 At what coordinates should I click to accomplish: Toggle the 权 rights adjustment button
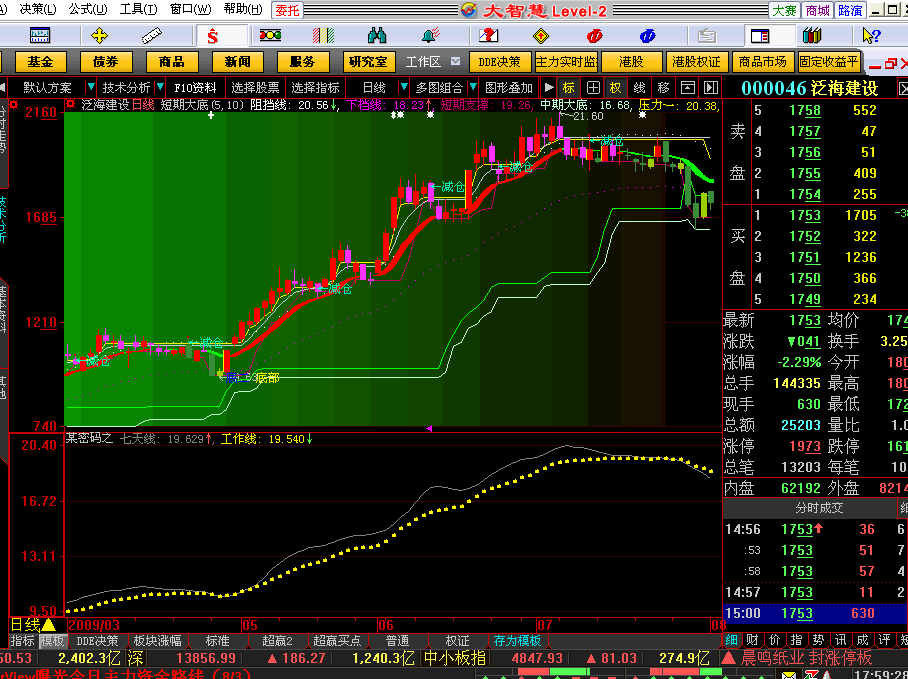coord(615,88)
